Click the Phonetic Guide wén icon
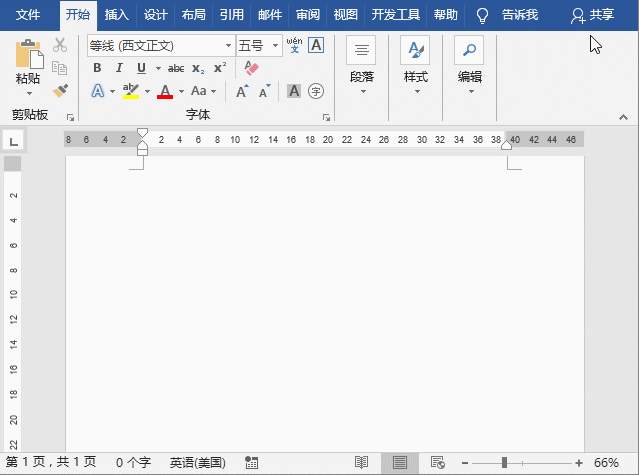Screen dimensions: 639x475 click(x=294, y=45)
